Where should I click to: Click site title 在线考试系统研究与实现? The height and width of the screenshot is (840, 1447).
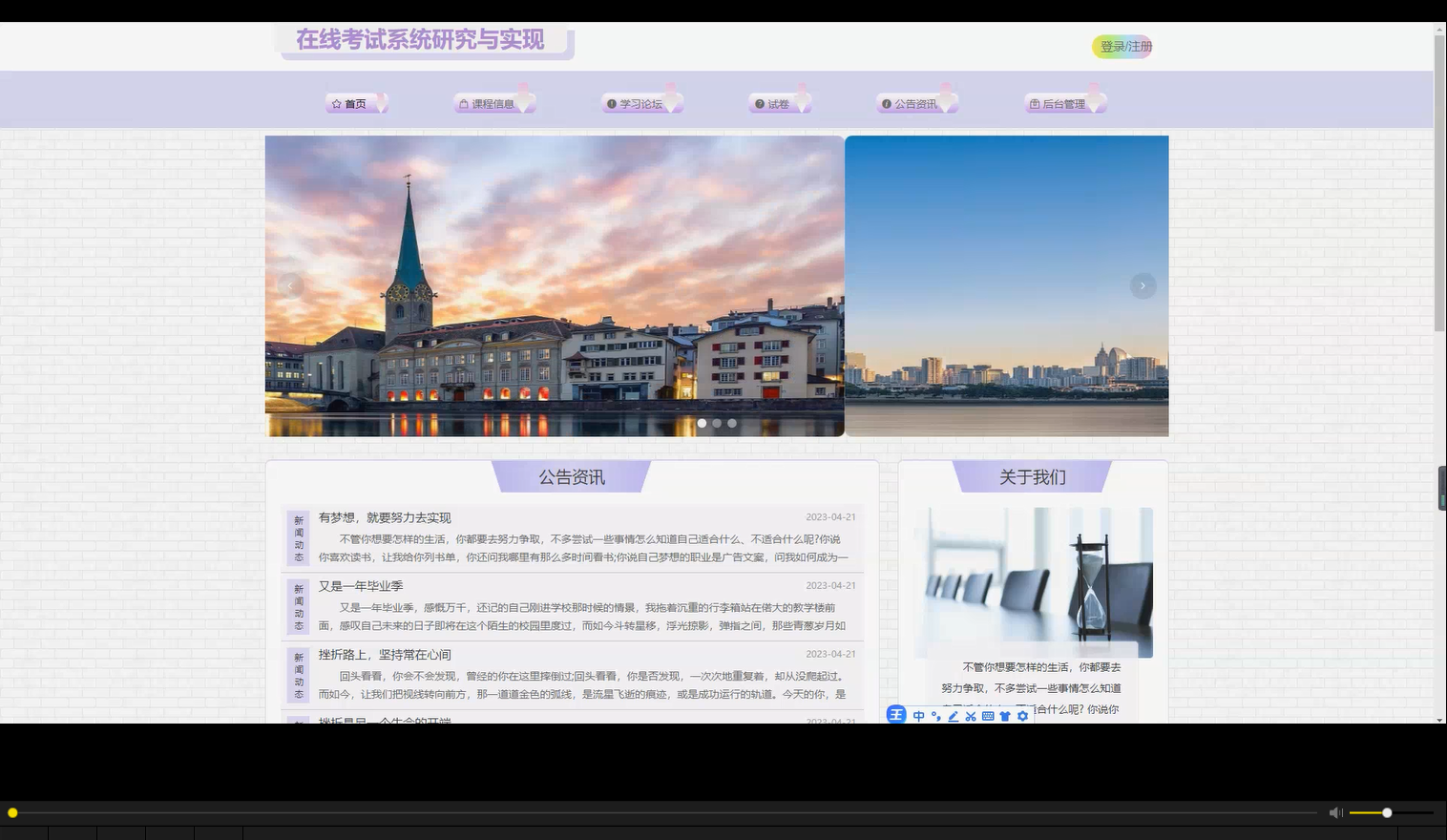pyautogui.click(x=420, y=39)
